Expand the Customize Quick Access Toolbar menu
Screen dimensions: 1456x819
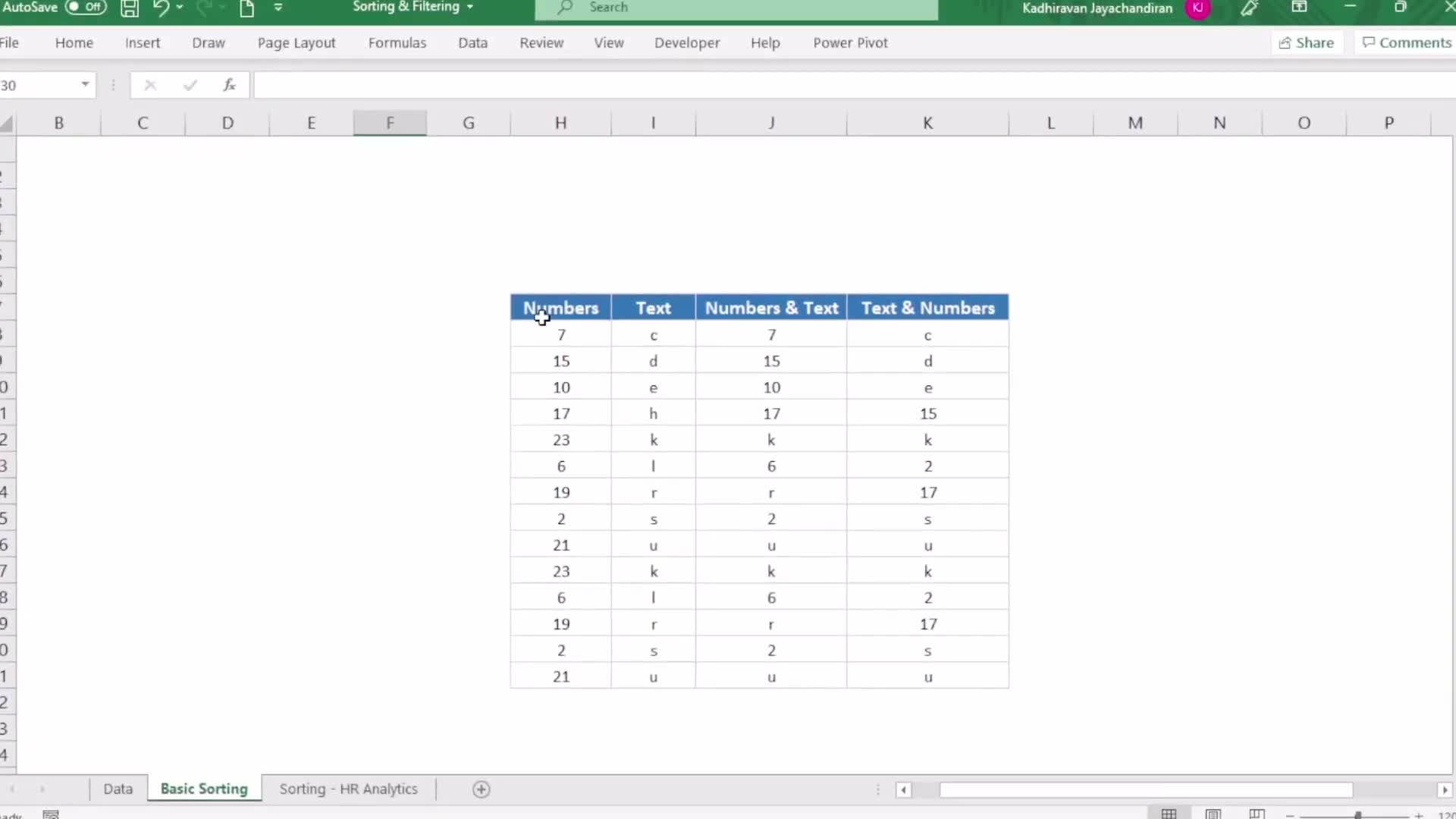pyautogui.click(x=279, y=8)
